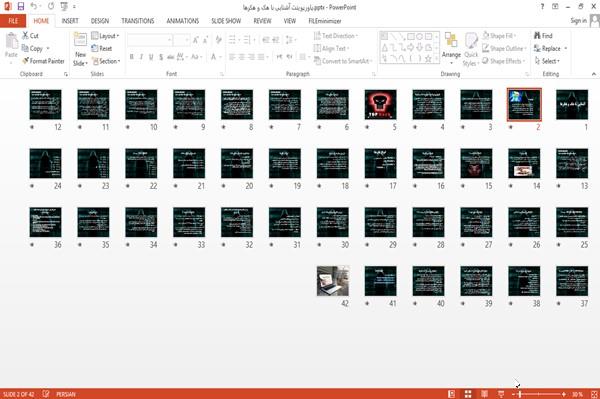Click zoom out minus button
This screenshot has width=600, height=399.
513,394
